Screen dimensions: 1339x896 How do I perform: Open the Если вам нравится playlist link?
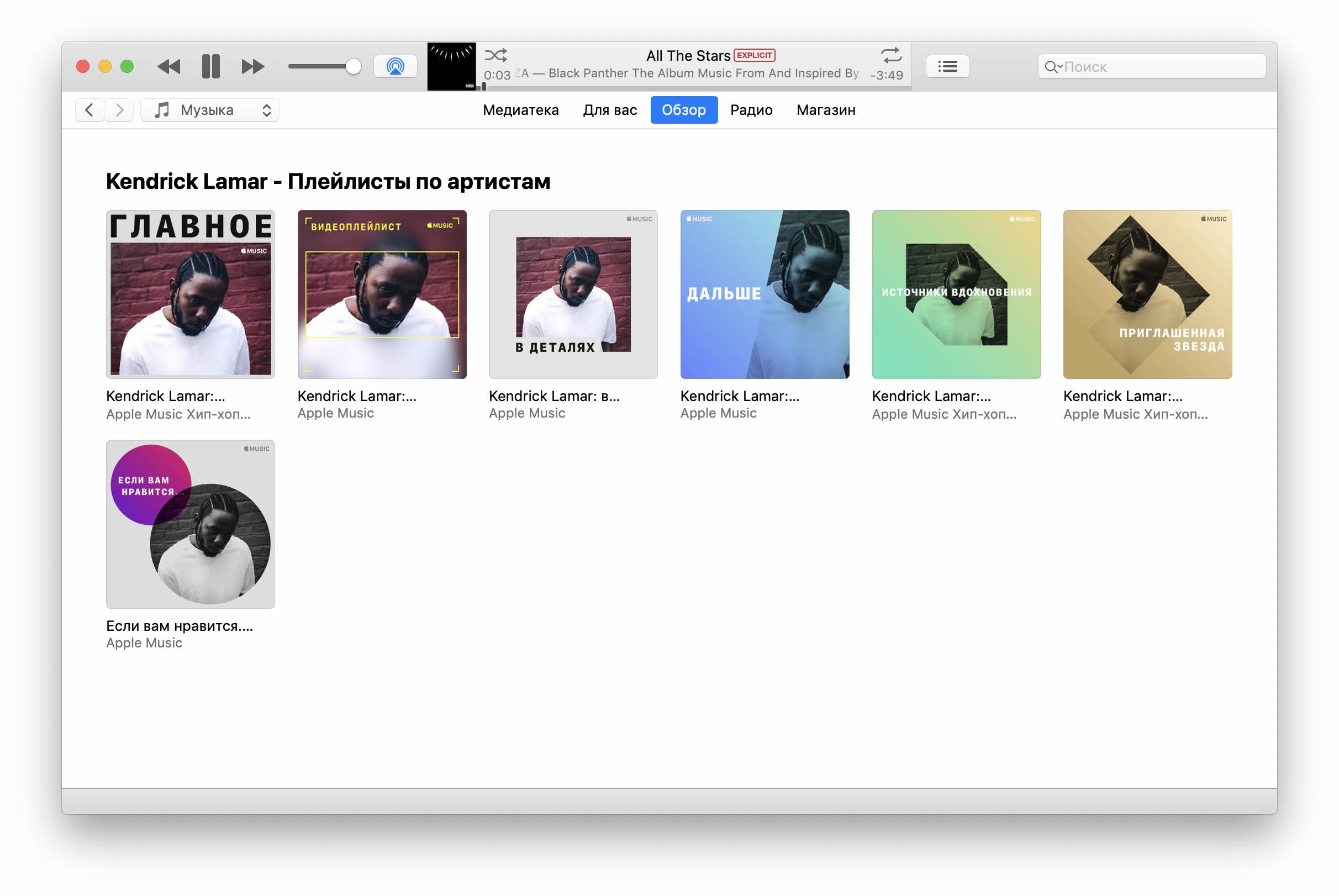[180, 626]
